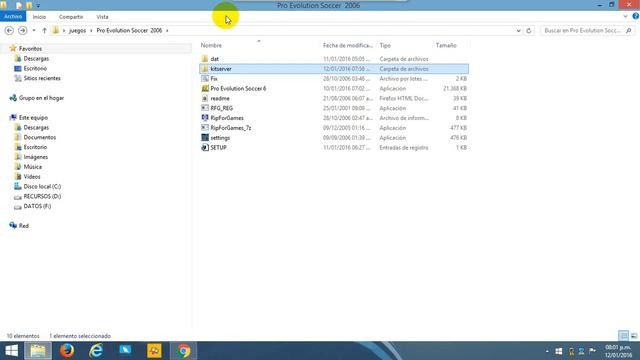
Task: Open Firefox from the taskbar
Action: pyautogui.click(x=67, y=351)
